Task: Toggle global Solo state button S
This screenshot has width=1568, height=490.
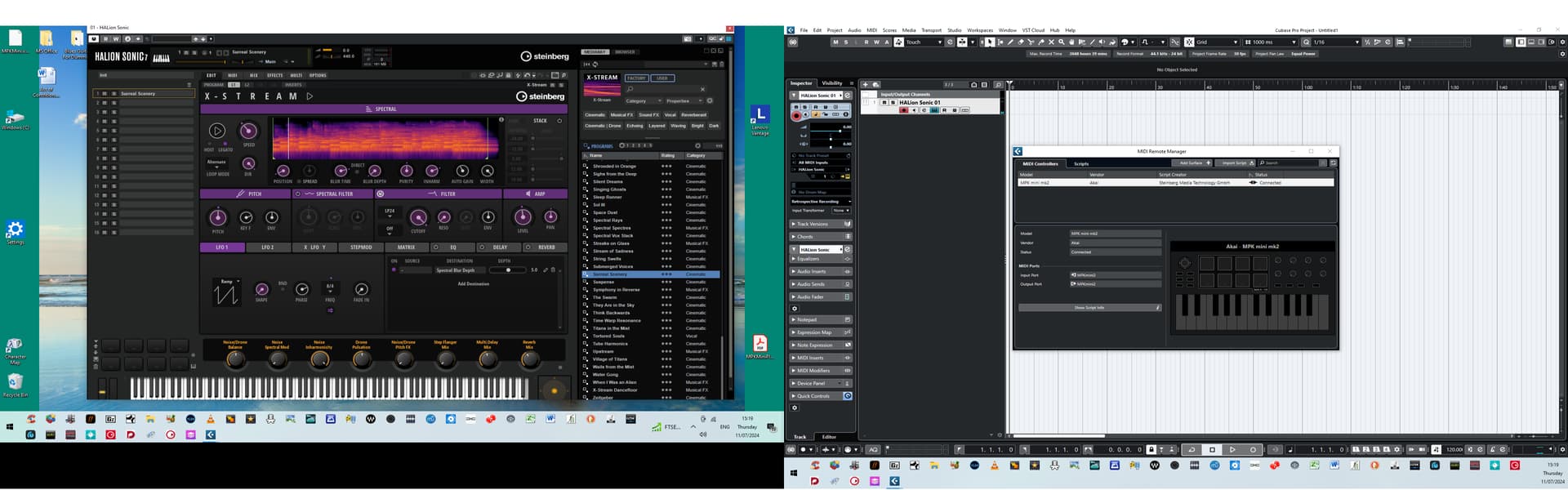Action: (845, 42)
